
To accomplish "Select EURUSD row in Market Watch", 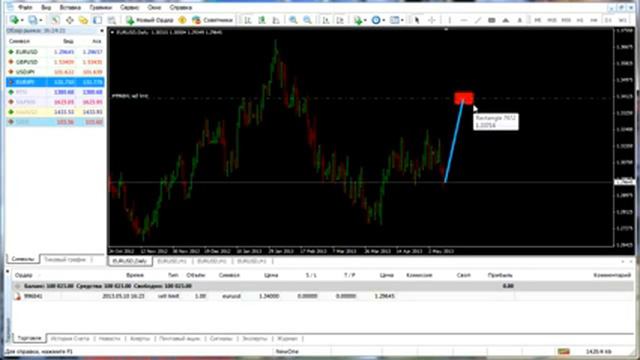I will (x=55, y=52).
